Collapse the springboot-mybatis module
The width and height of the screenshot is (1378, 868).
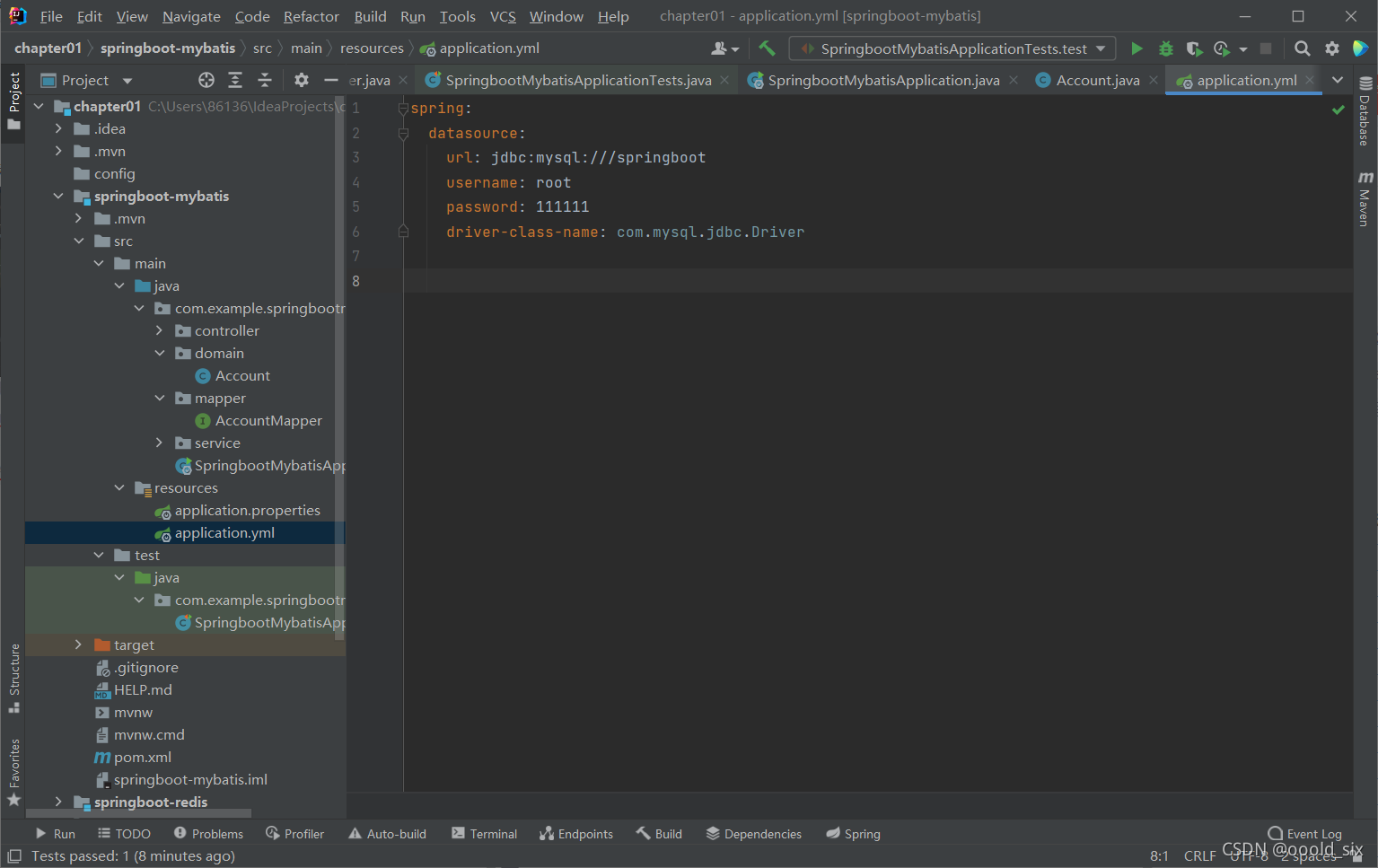tap(58, 196)
